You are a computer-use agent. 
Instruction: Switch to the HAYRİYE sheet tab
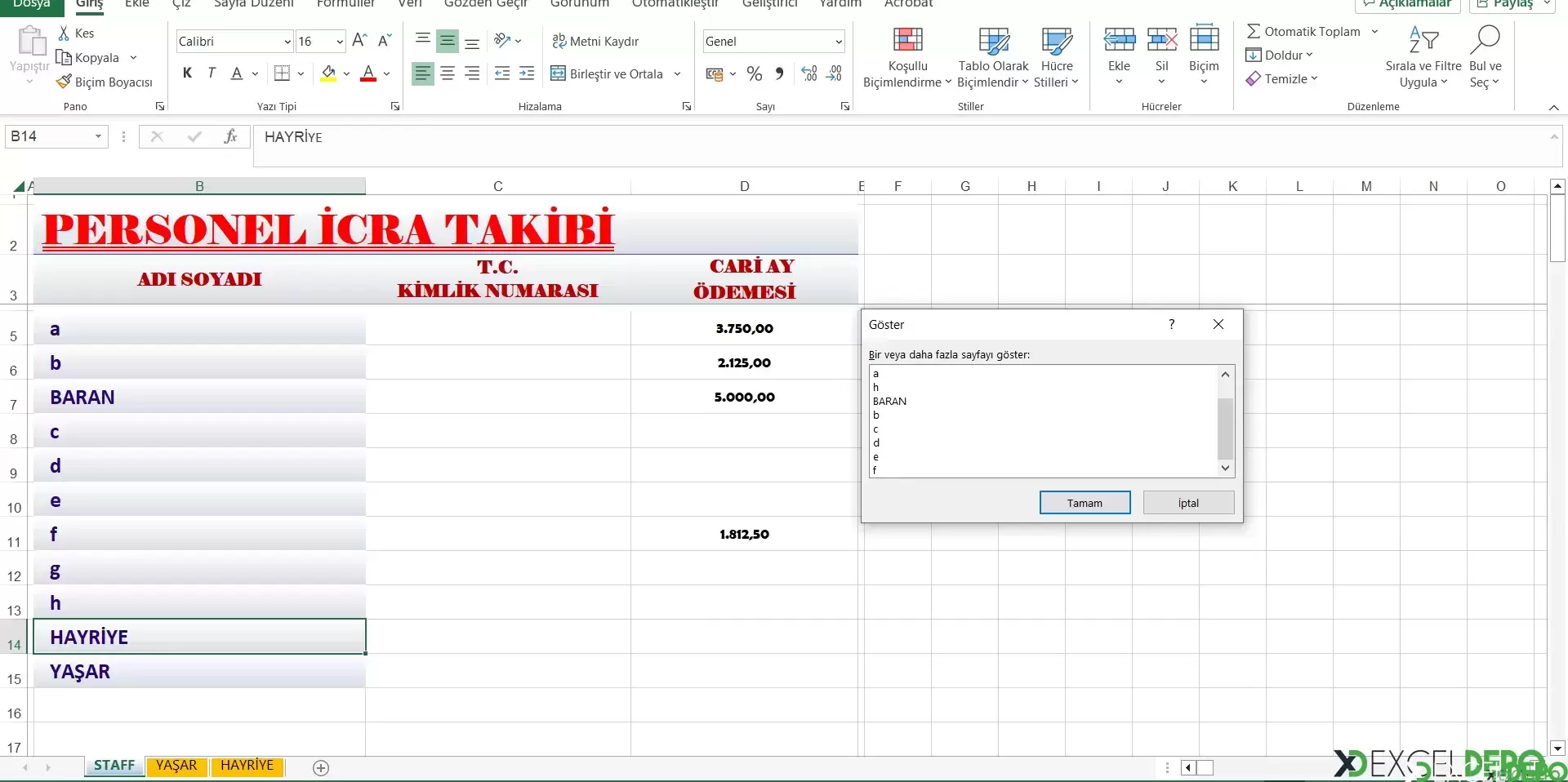(x=247, y=766)
